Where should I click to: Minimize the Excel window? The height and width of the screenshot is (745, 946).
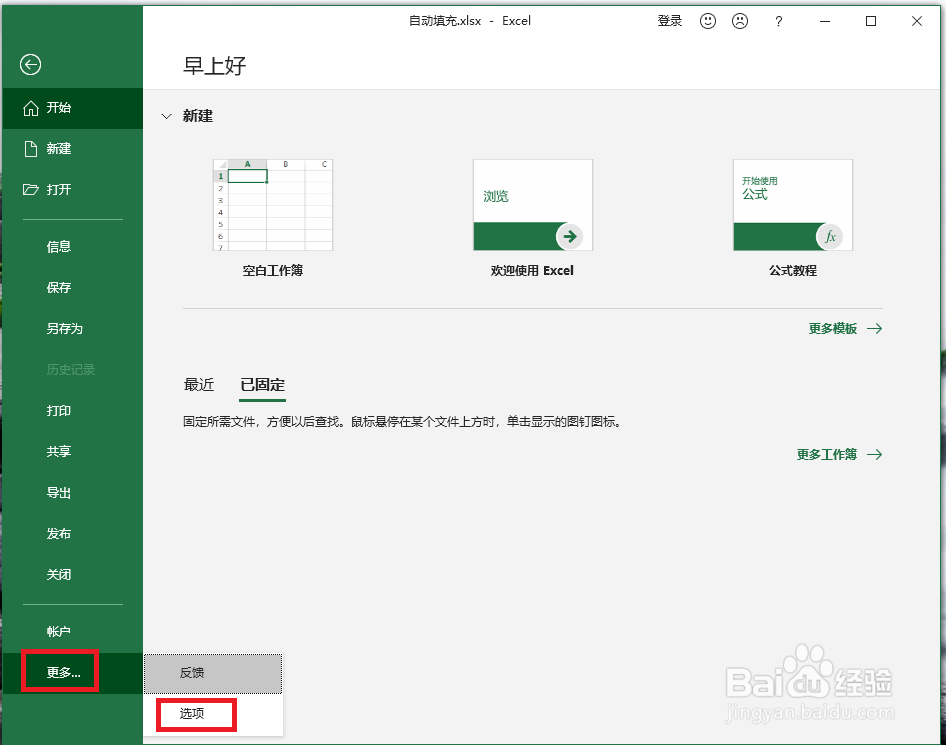pyautogui.click(x=825, y=21)
